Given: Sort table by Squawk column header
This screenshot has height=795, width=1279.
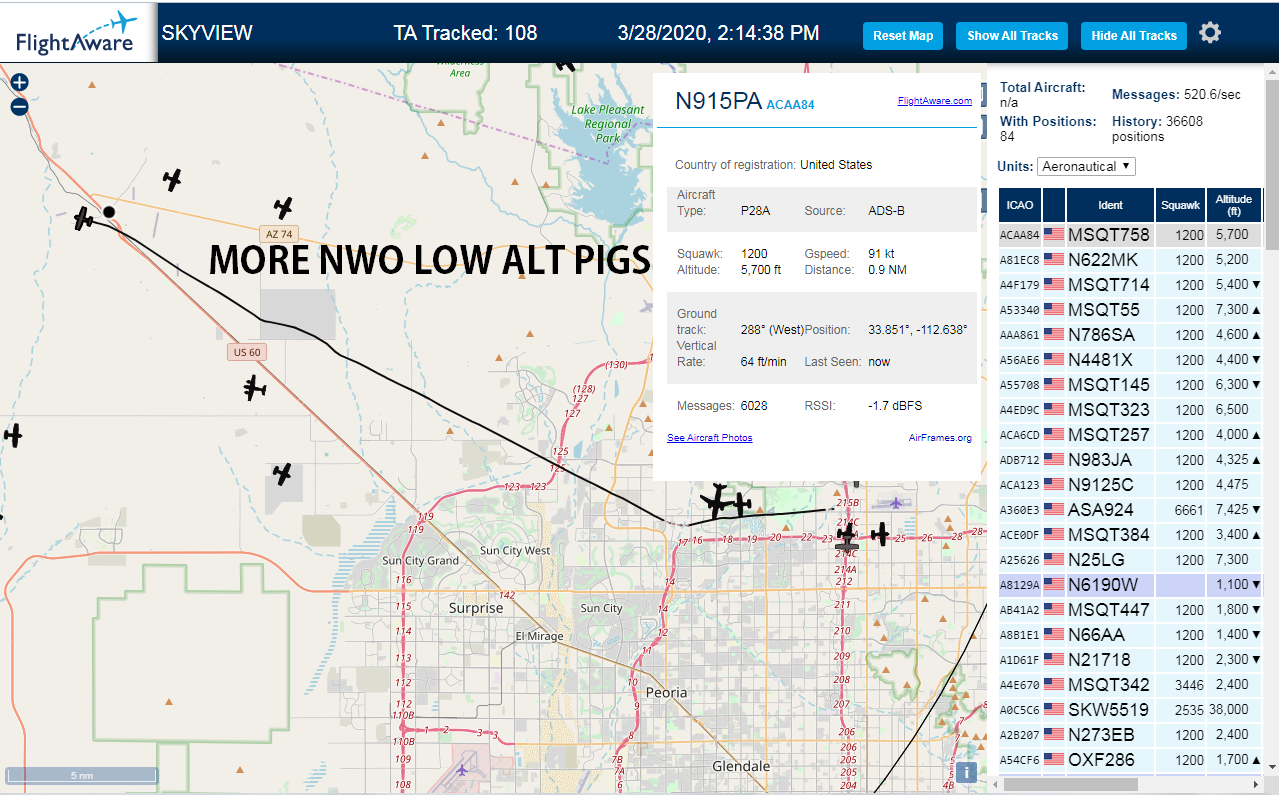Looking at the screenshot, I should pos(1180,205).
